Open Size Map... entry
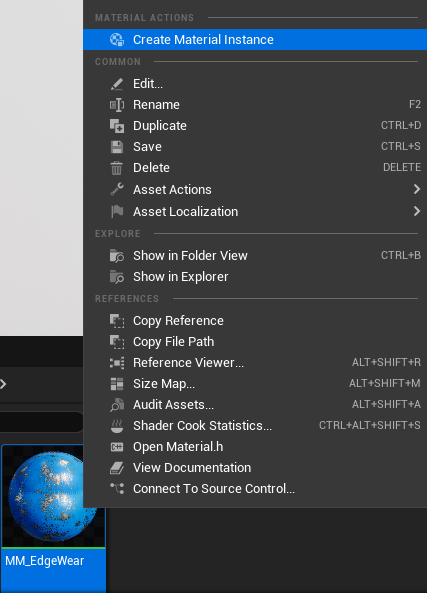Viewport: 427px width, 593px height. (255, 384)
